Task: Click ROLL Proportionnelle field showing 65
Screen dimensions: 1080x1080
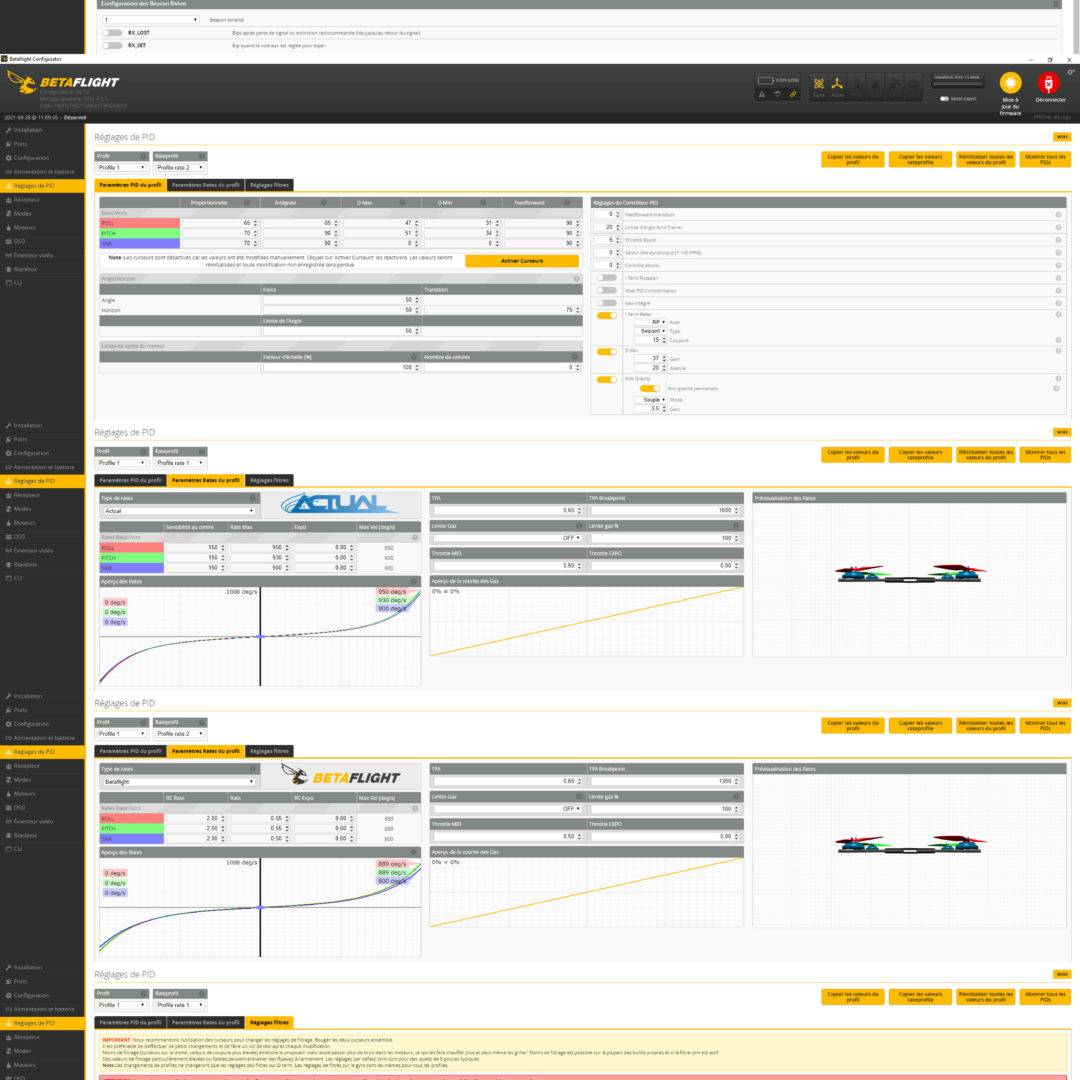Action: pyautogui.click(x=220, y=223)
